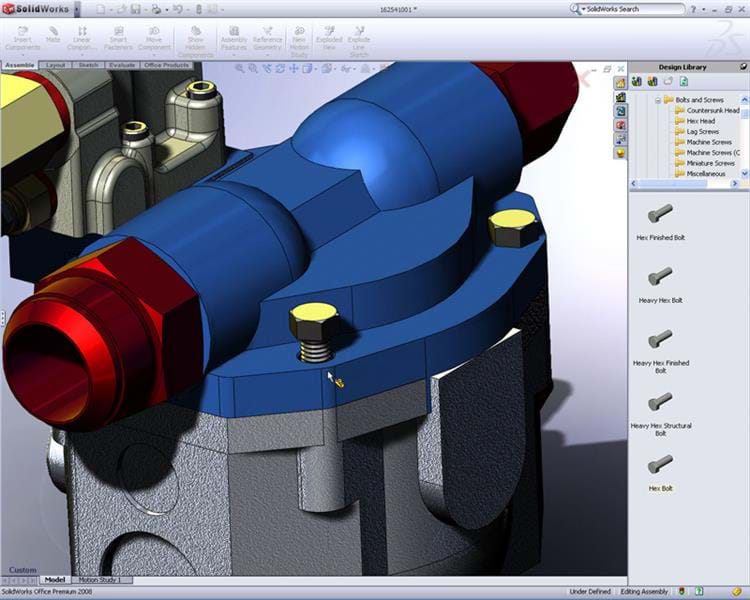Switch to Office Products tab

pyautogui.click(x=166, y=65)
